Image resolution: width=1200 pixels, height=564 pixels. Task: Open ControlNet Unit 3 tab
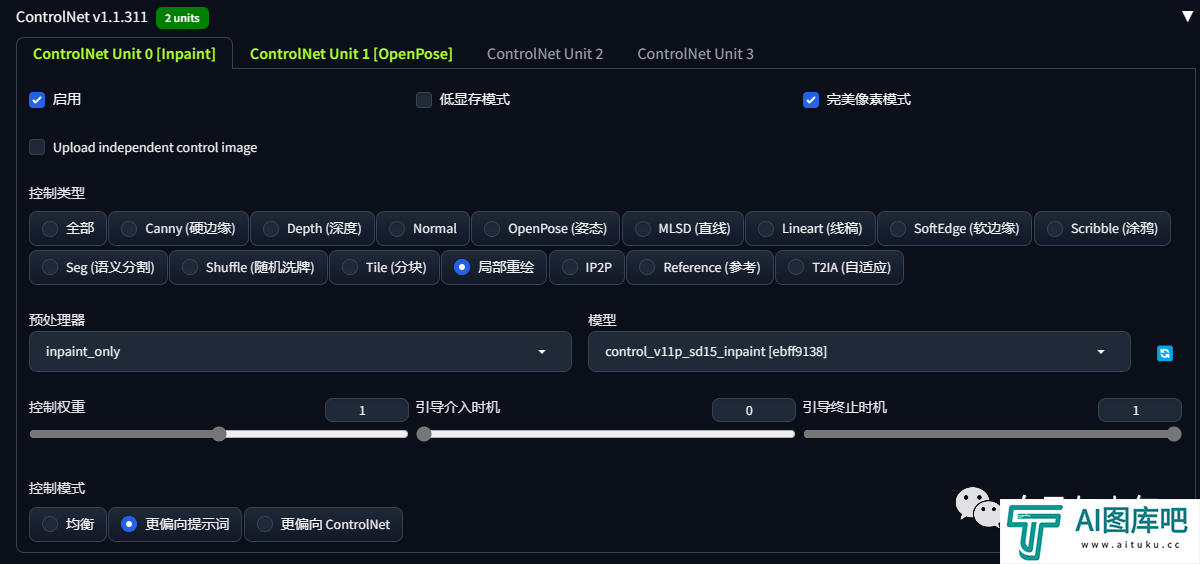[x=696, y=54]
